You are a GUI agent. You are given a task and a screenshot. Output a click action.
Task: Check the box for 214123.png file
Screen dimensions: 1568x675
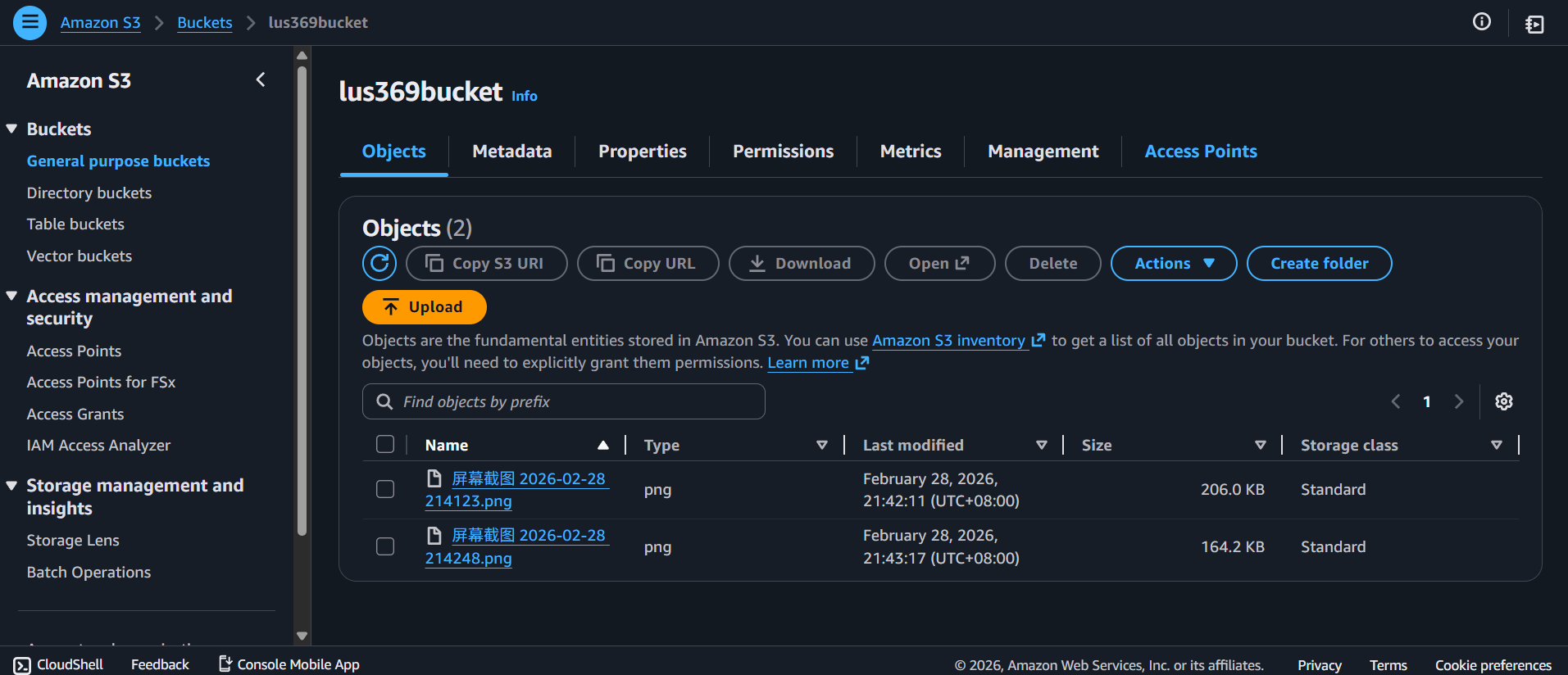click(x=385, y=489)
